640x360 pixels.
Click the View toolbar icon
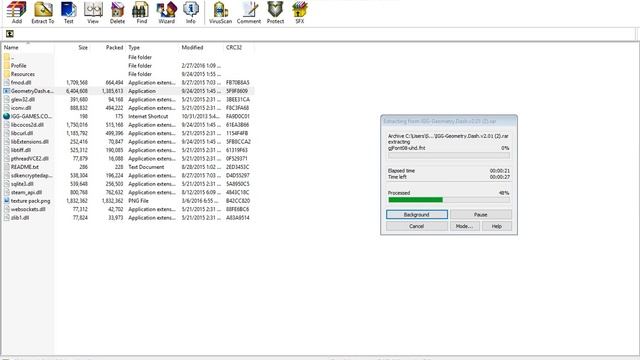coord(93,13)
